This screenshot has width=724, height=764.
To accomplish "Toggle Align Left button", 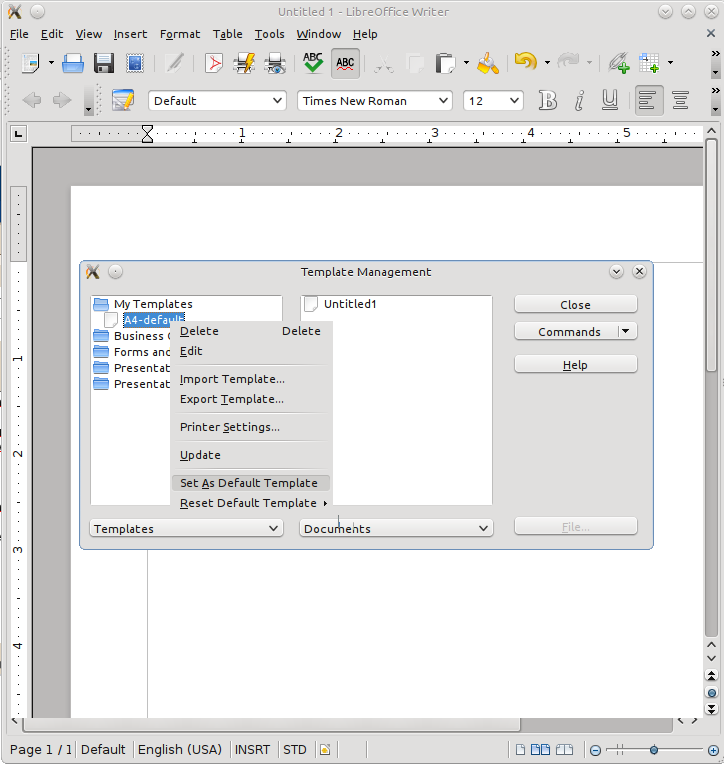I will point(649,101).
